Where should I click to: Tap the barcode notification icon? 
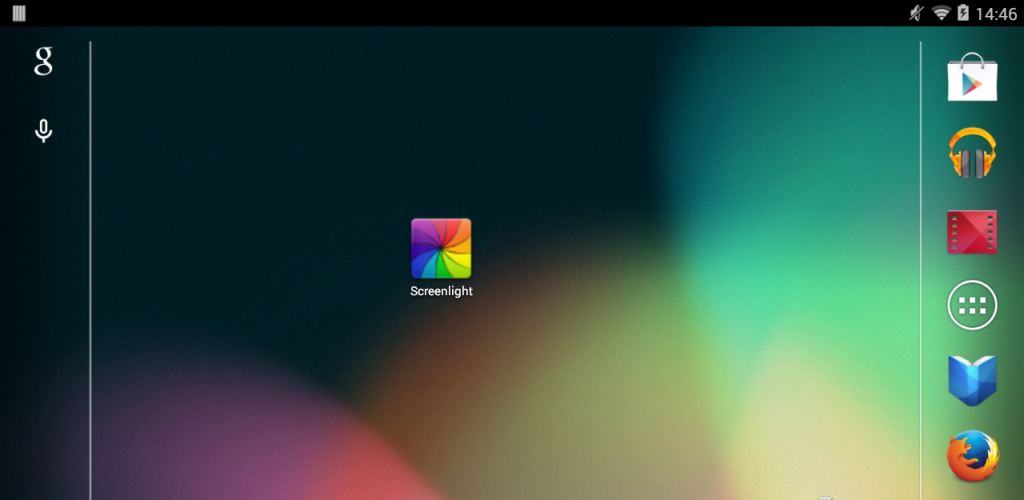(19, 13)
